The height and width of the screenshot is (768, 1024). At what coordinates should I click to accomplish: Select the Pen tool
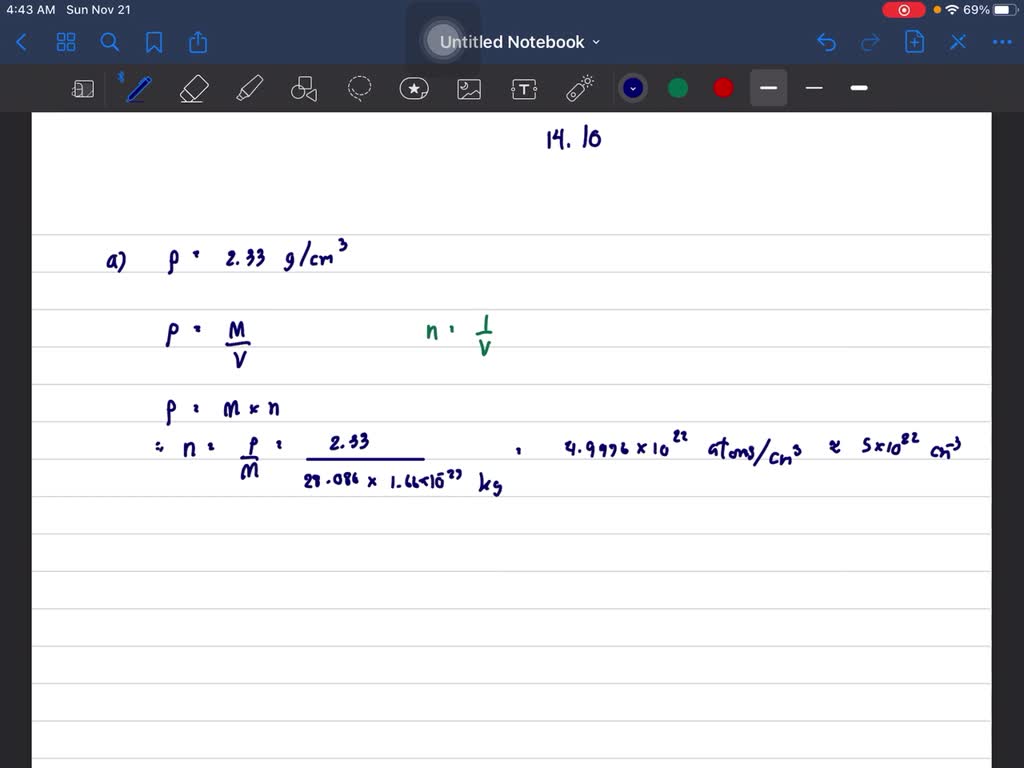138,89
